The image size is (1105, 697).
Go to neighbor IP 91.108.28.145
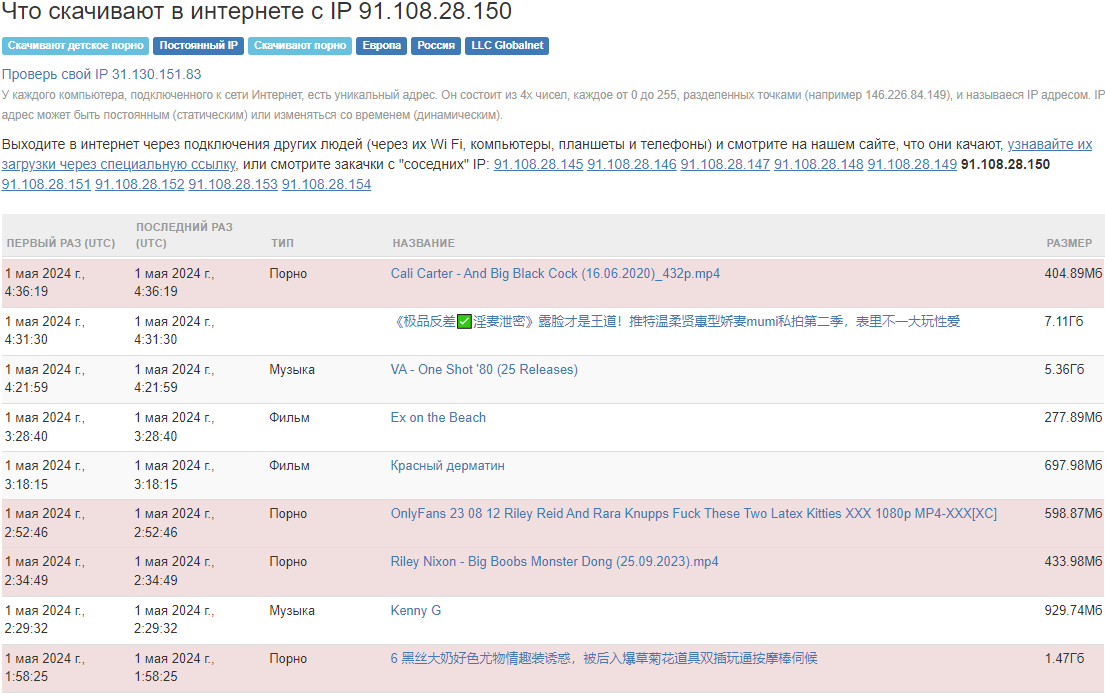538,164
